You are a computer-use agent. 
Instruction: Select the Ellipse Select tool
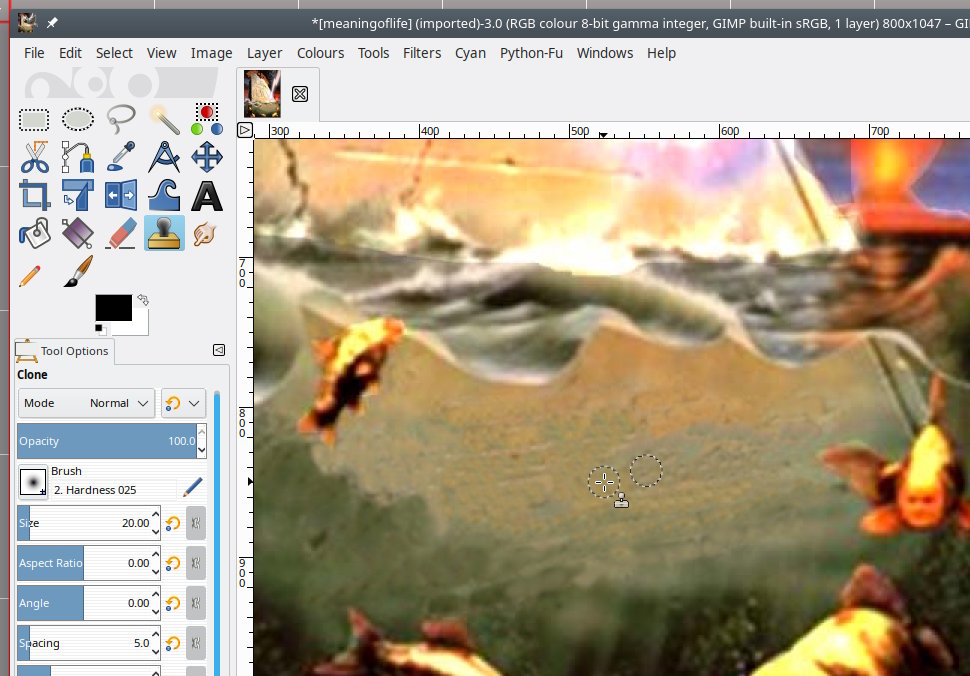point(78,119)
